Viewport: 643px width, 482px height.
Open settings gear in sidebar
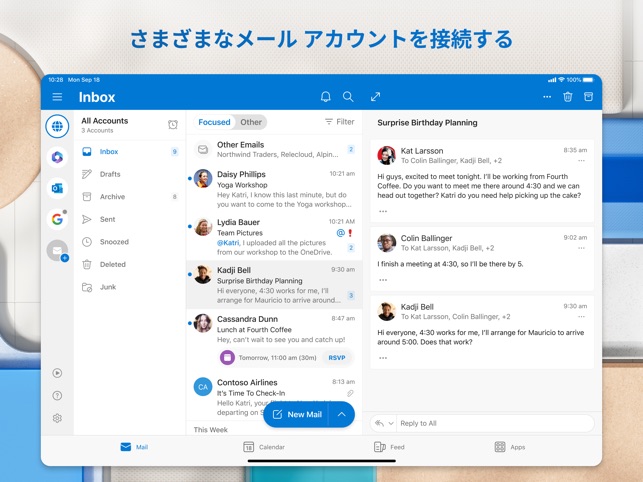(57, 418)
